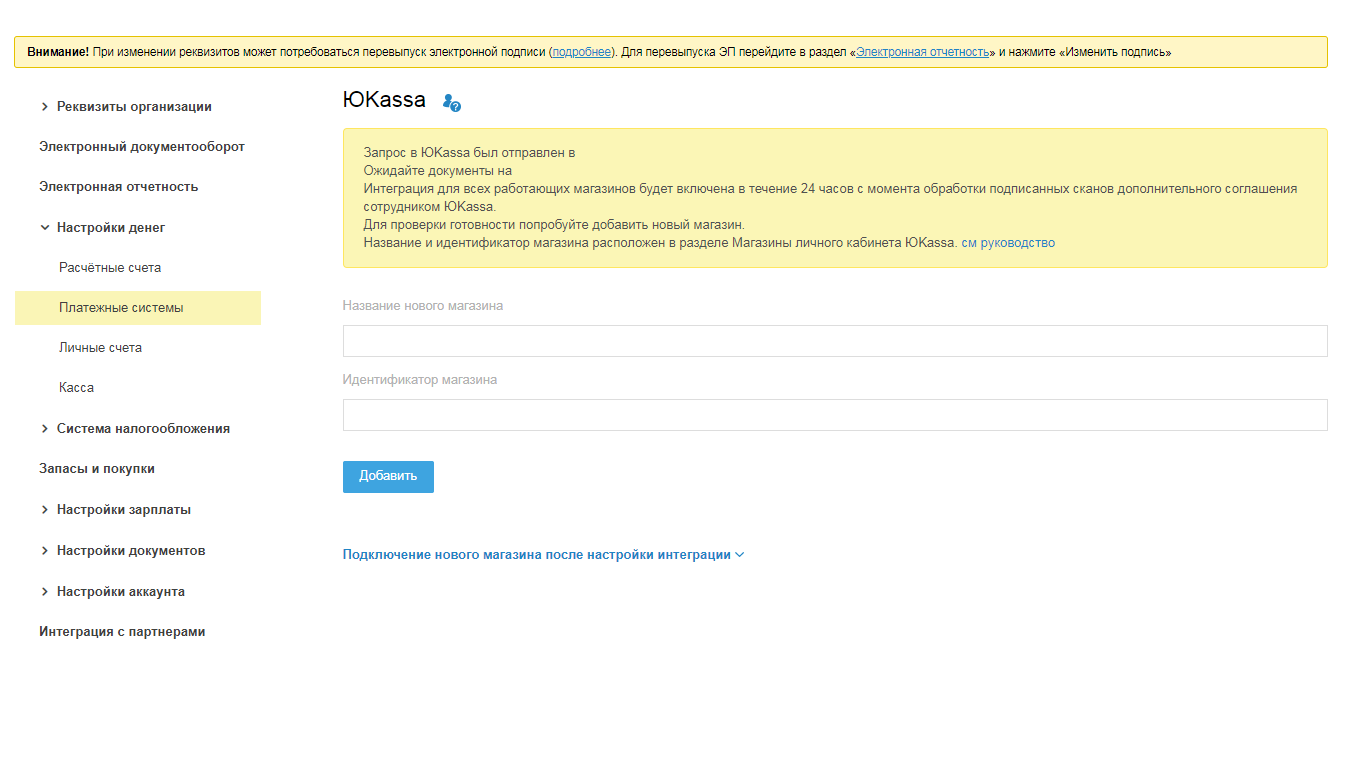Click the Для проверки готовности notice line
This screenshot has width=1346, height=767.
click(554, 225)
